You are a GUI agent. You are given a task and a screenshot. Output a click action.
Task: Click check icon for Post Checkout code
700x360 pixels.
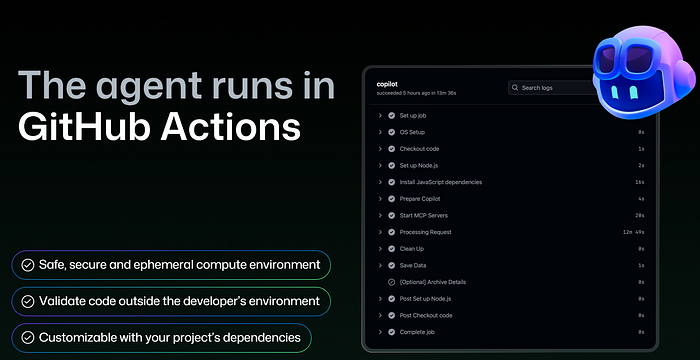392,315
